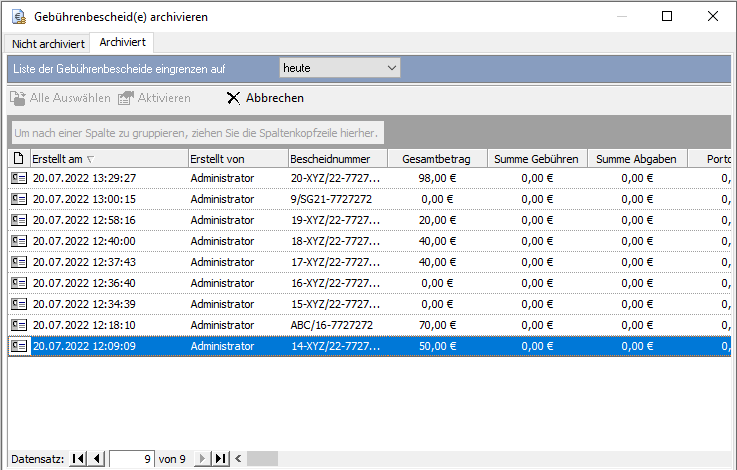Click the Bescheidnummer column header

pyautogui.click(x=337, y=158)
